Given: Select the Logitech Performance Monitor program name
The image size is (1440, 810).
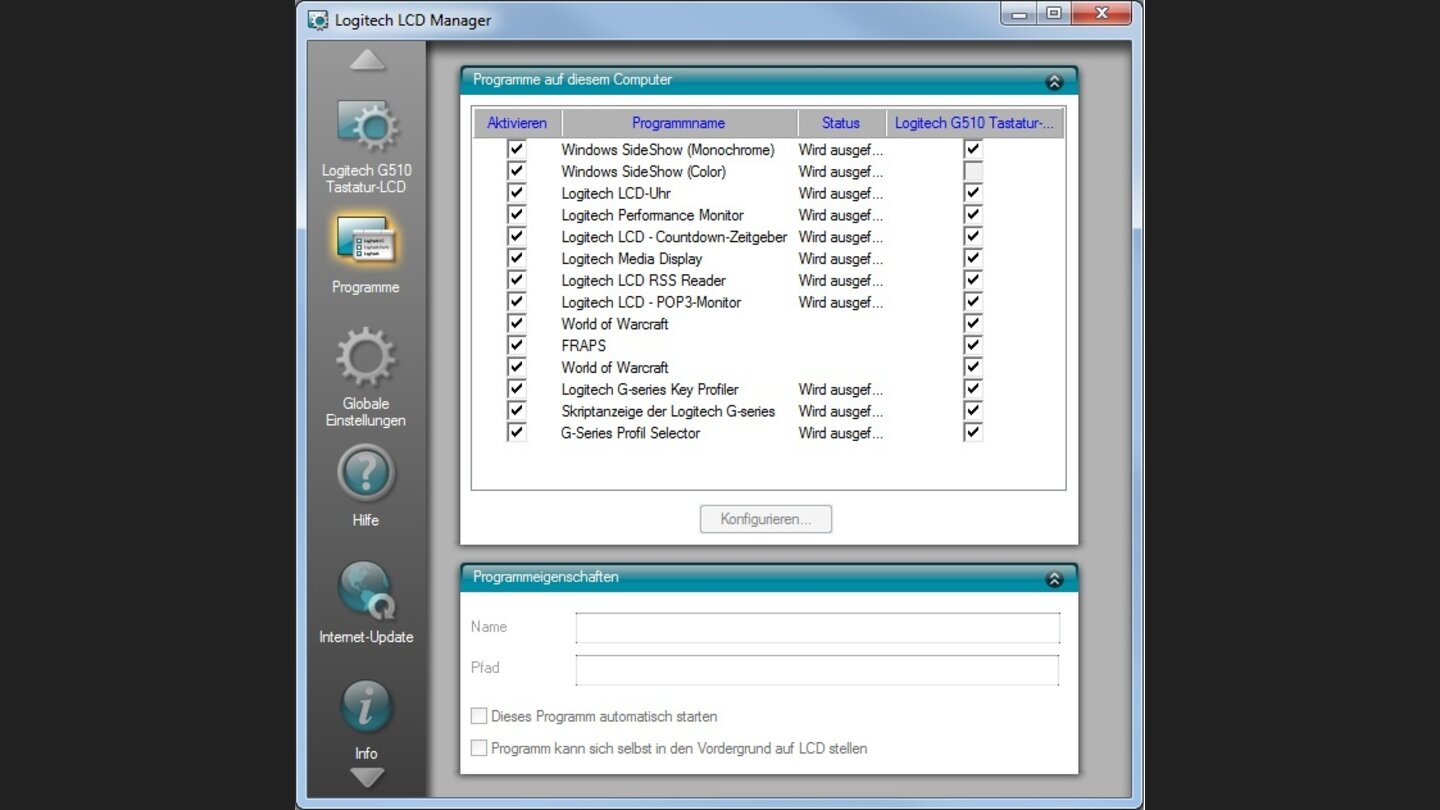Looking at the screenshot, I should (x=653, y=215).
